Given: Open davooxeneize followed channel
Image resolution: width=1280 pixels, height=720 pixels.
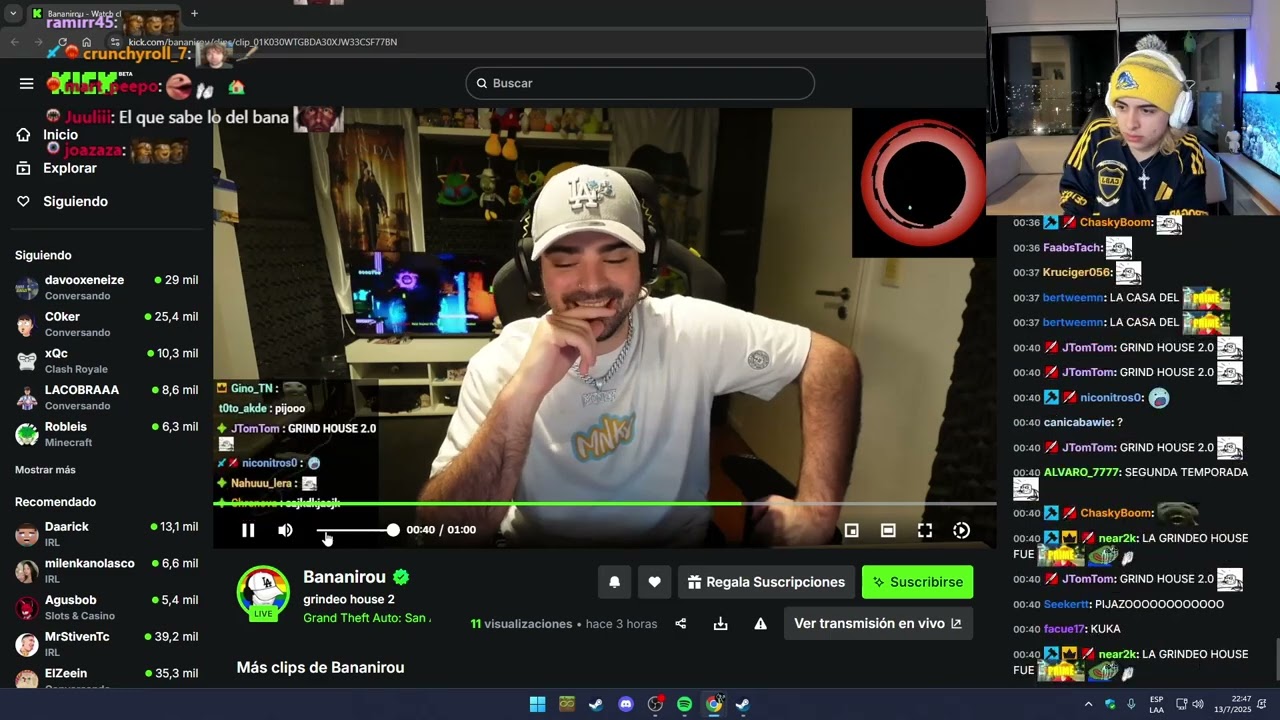Looking at the screenshot, I should (106, 287).
